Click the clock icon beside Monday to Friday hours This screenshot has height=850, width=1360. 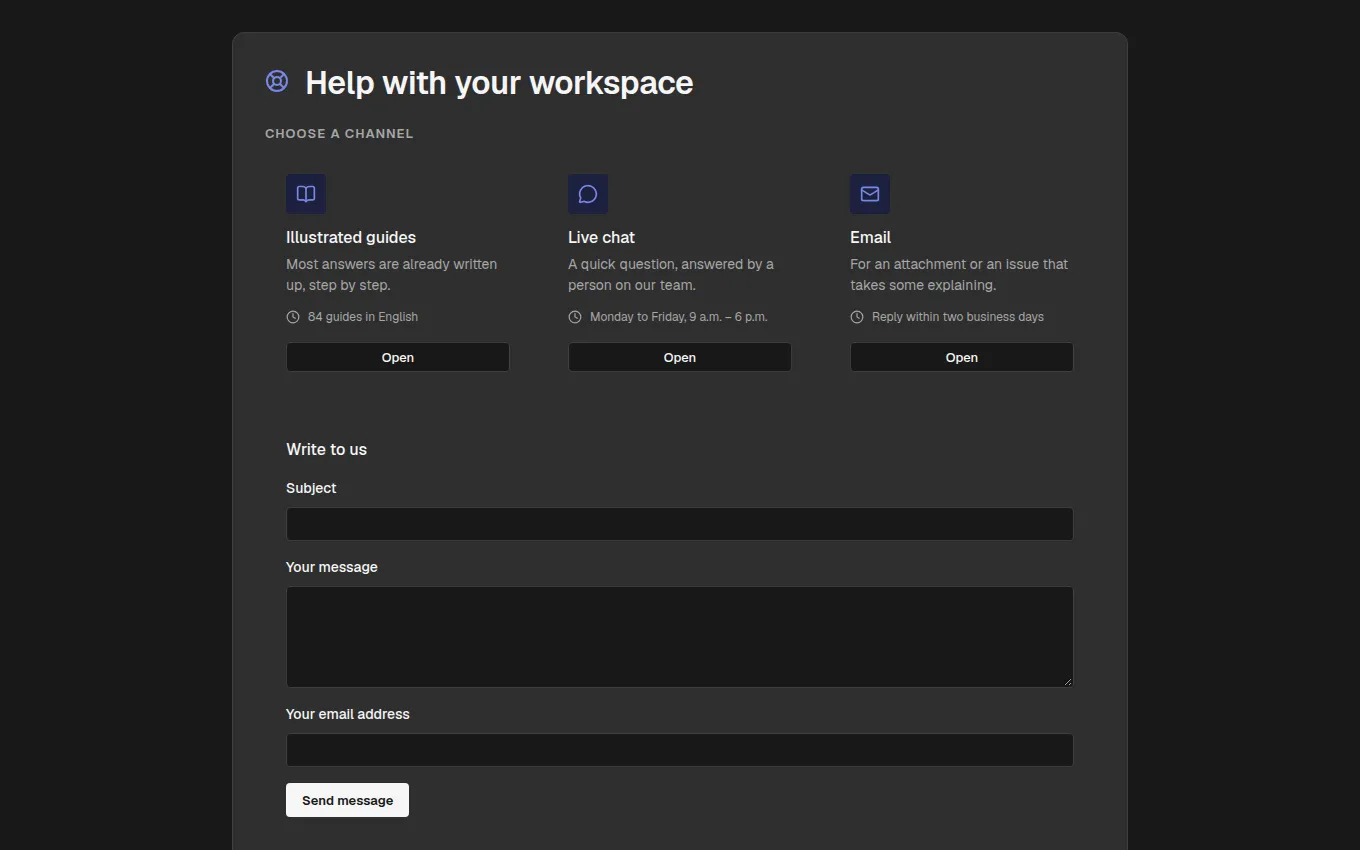[x=575, y=317]
